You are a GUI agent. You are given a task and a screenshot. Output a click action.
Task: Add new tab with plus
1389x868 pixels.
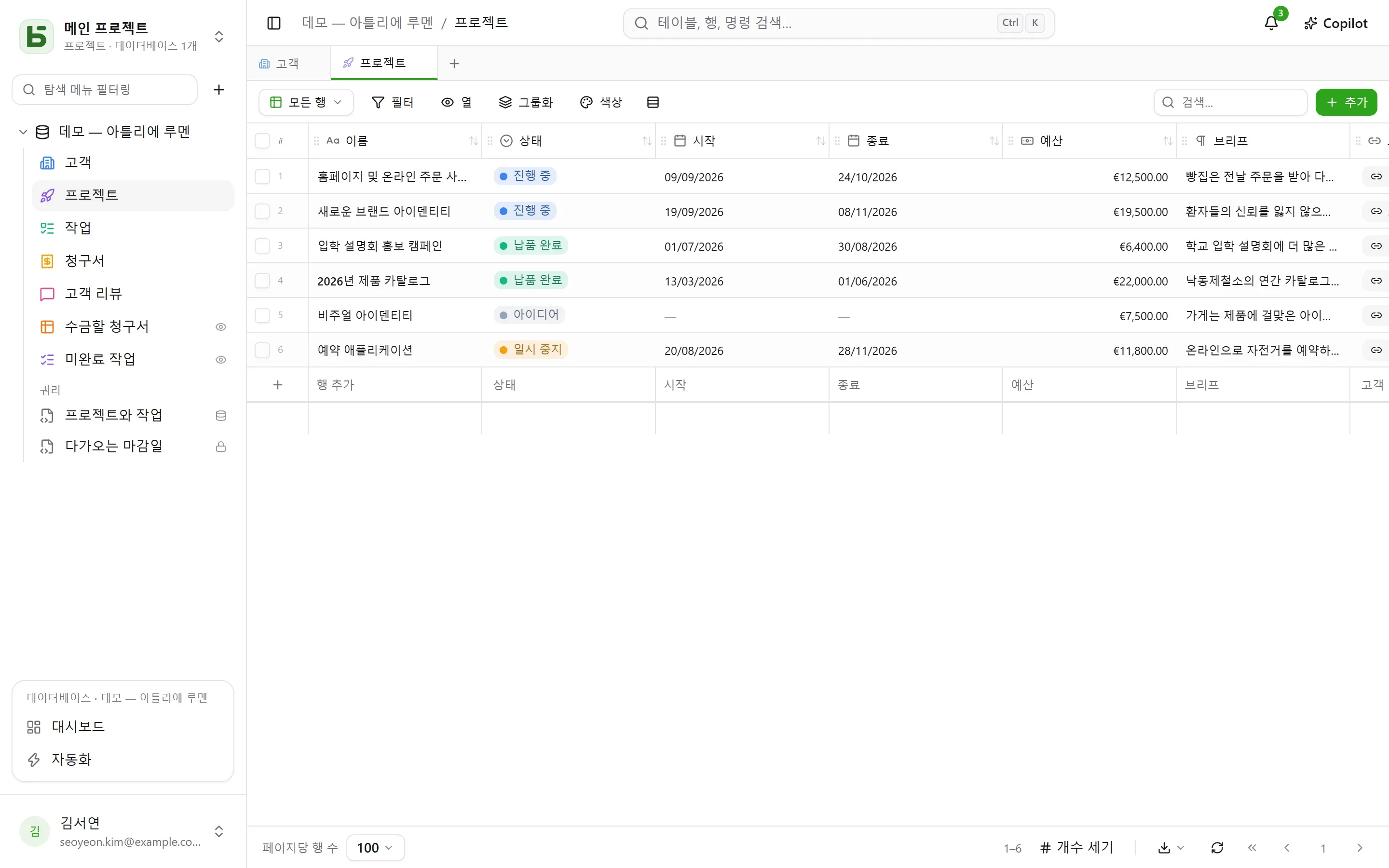(x=454, y=63)
